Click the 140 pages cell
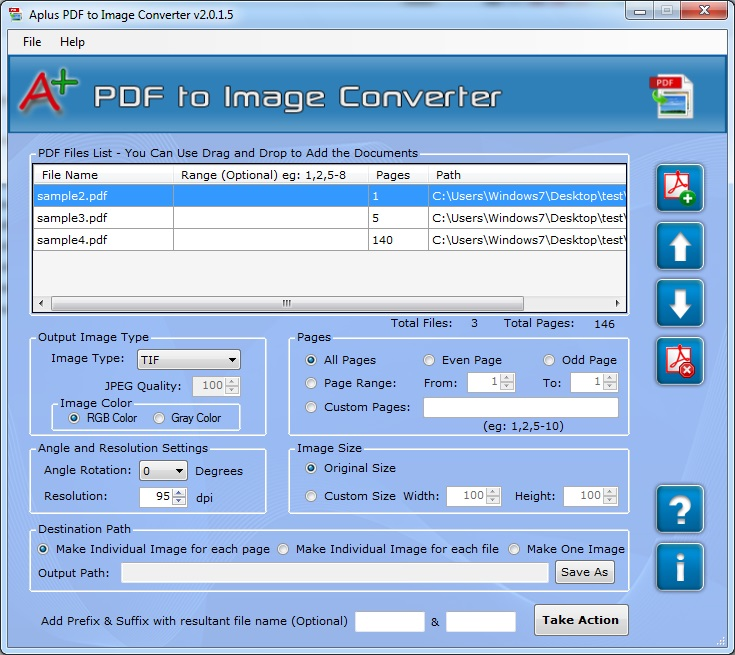 click(x=398, y=240)
